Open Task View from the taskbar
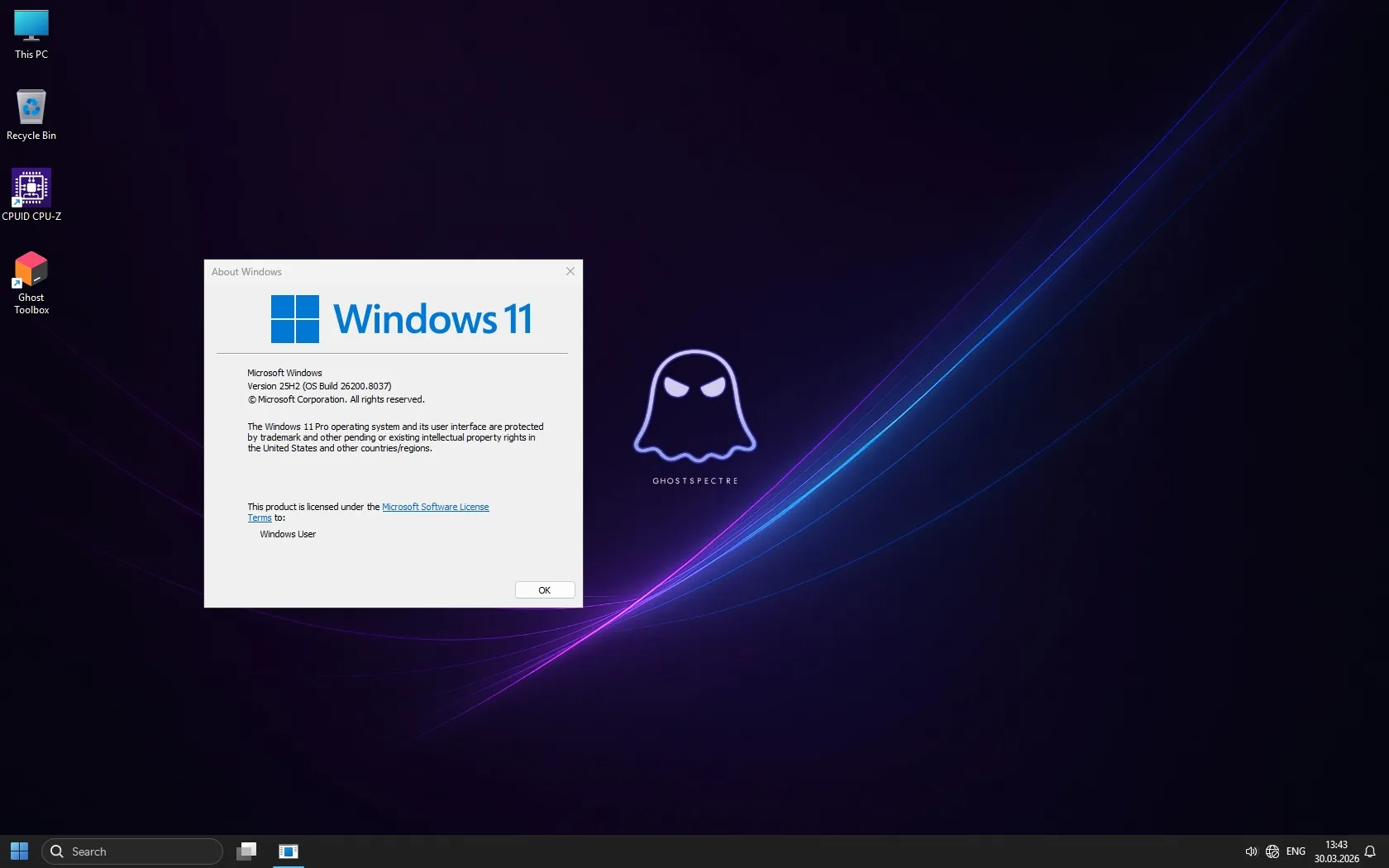1389x868 pixels. click(246, 851)
